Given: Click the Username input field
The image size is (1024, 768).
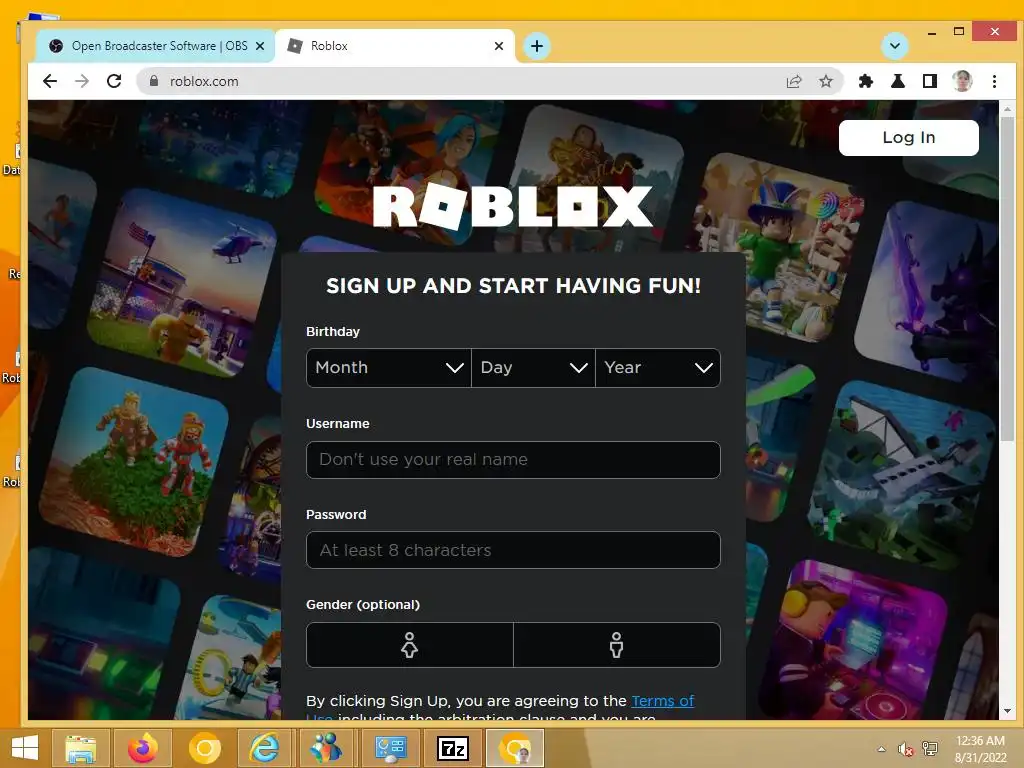Looking at the screenshot, I should click(513, 460).
